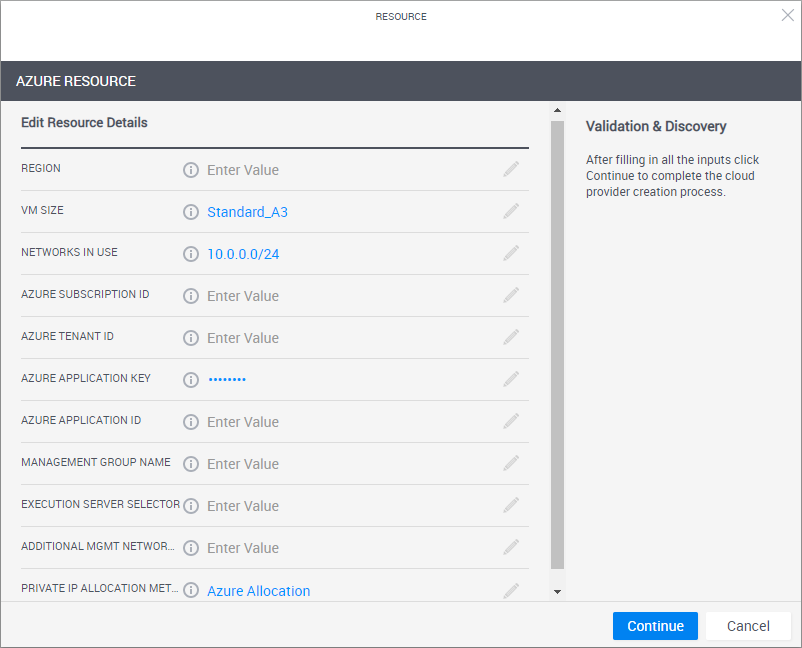Image resolution: width=802 pixels, height=648 pixels.
Task: Select the Standard_A3 VM size value
Action: pyautogui.click(x=247, y=212)
